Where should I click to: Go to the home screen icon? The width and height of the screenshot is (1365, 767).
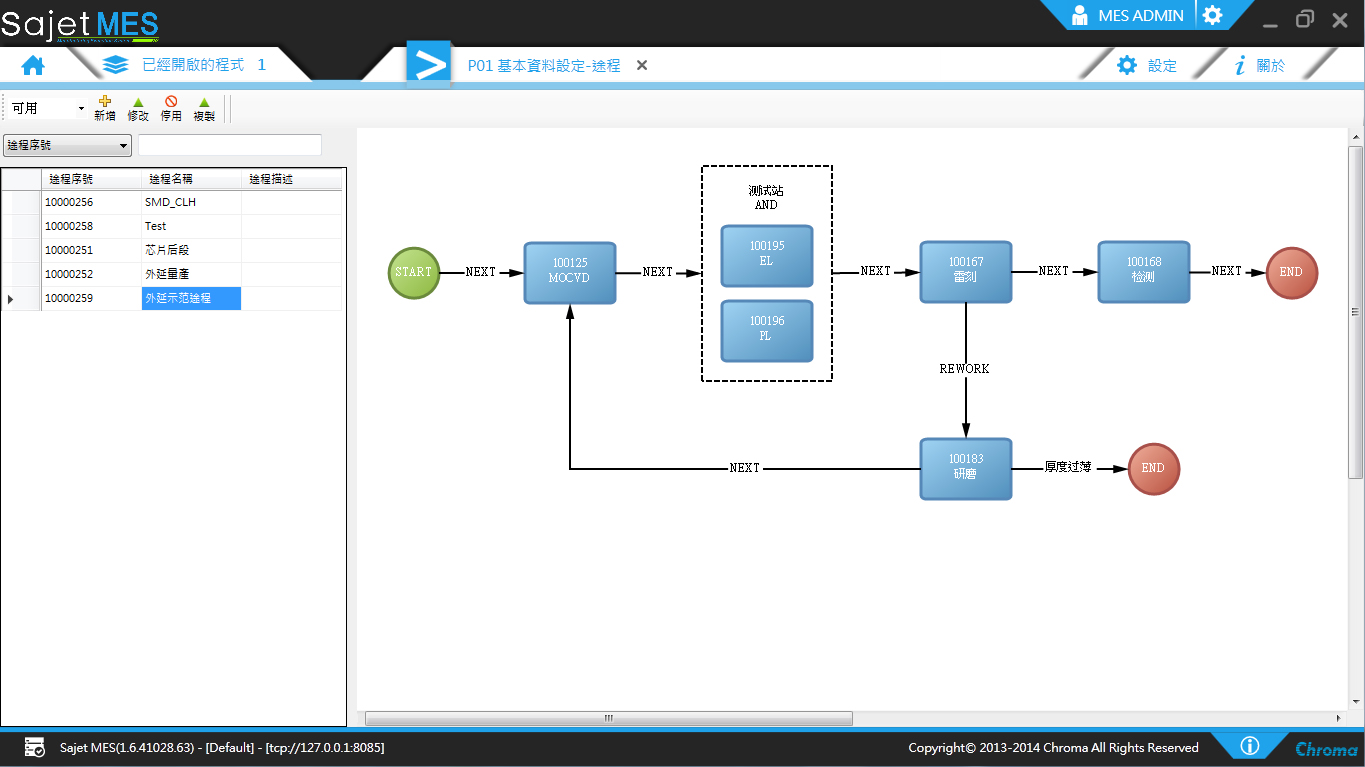33,66
